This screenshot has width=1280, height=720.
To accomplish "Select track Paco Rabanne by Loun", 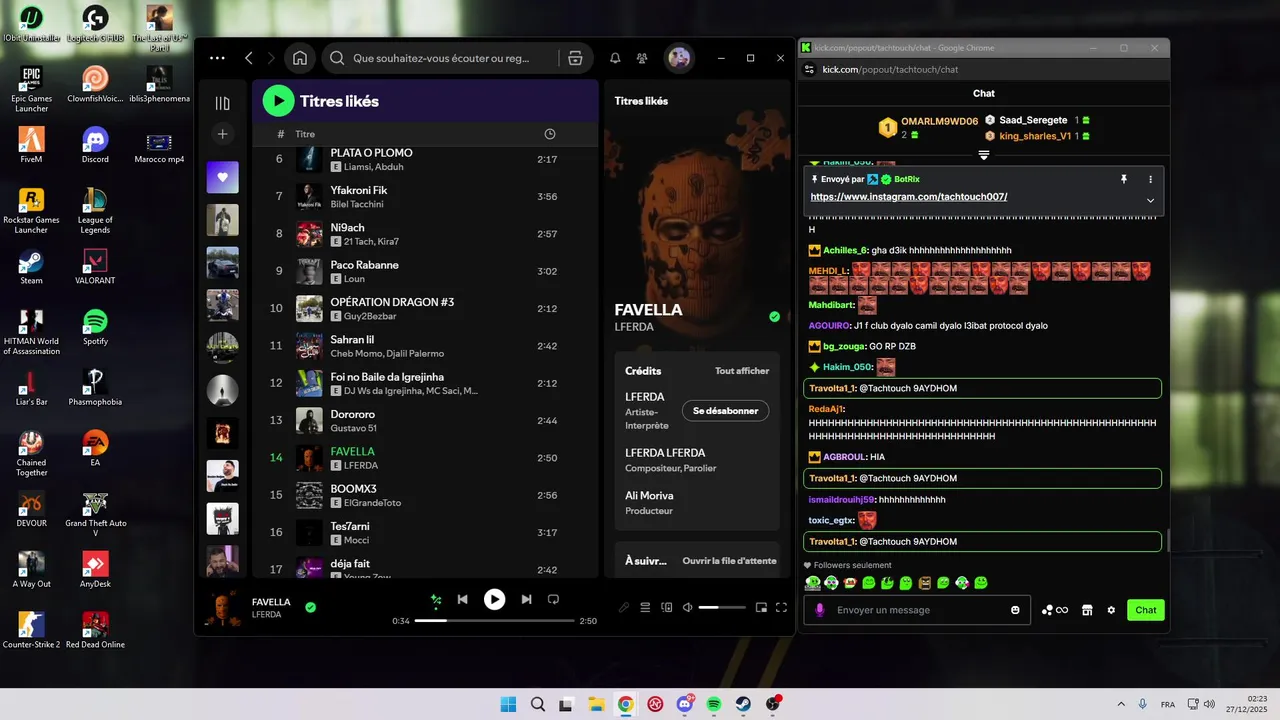I will (x=425, y=271).
